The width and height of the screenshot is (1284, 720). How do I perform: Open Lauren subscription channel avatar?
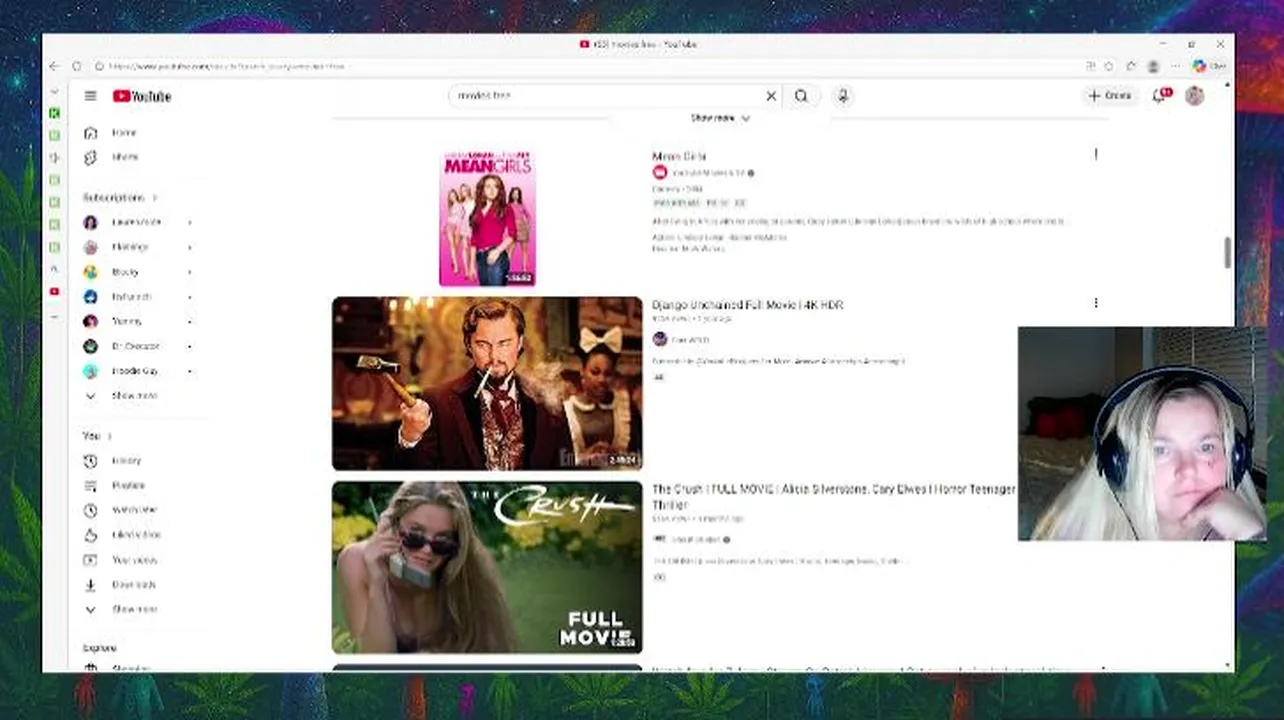click(x=91, y=222)
